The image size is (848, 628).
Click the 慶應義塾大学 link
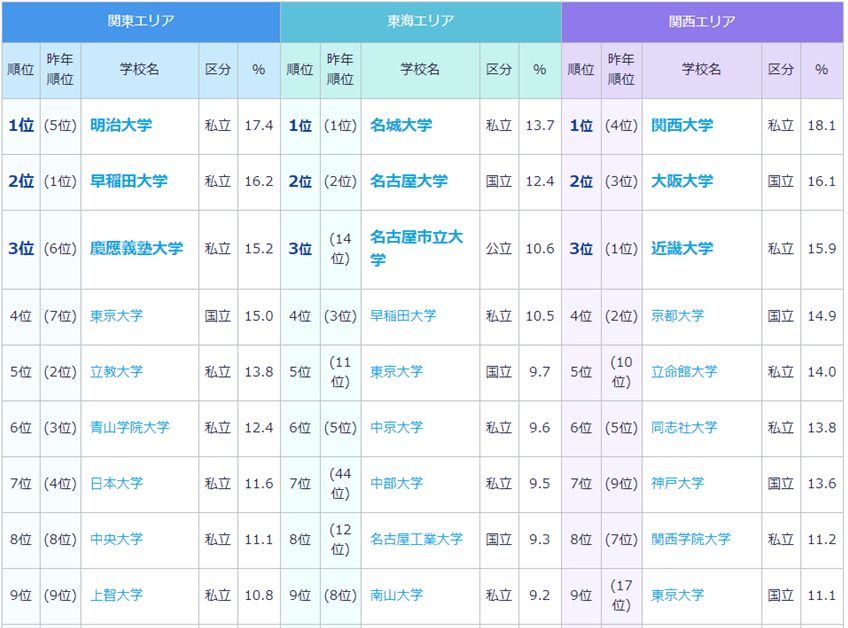136,248
